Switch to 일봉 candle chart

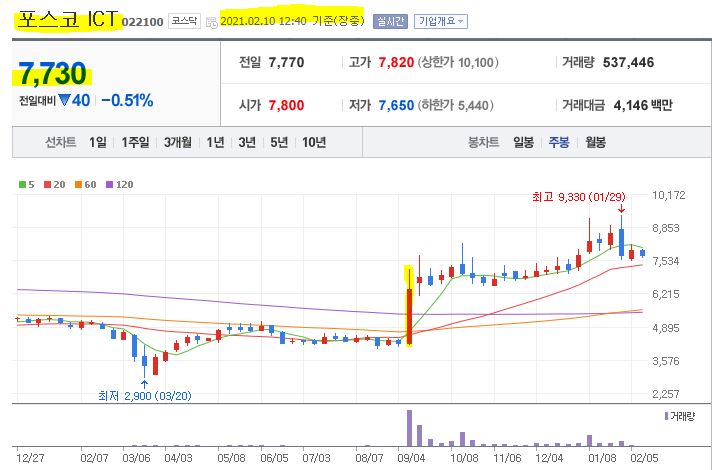[x=523, y=143]
